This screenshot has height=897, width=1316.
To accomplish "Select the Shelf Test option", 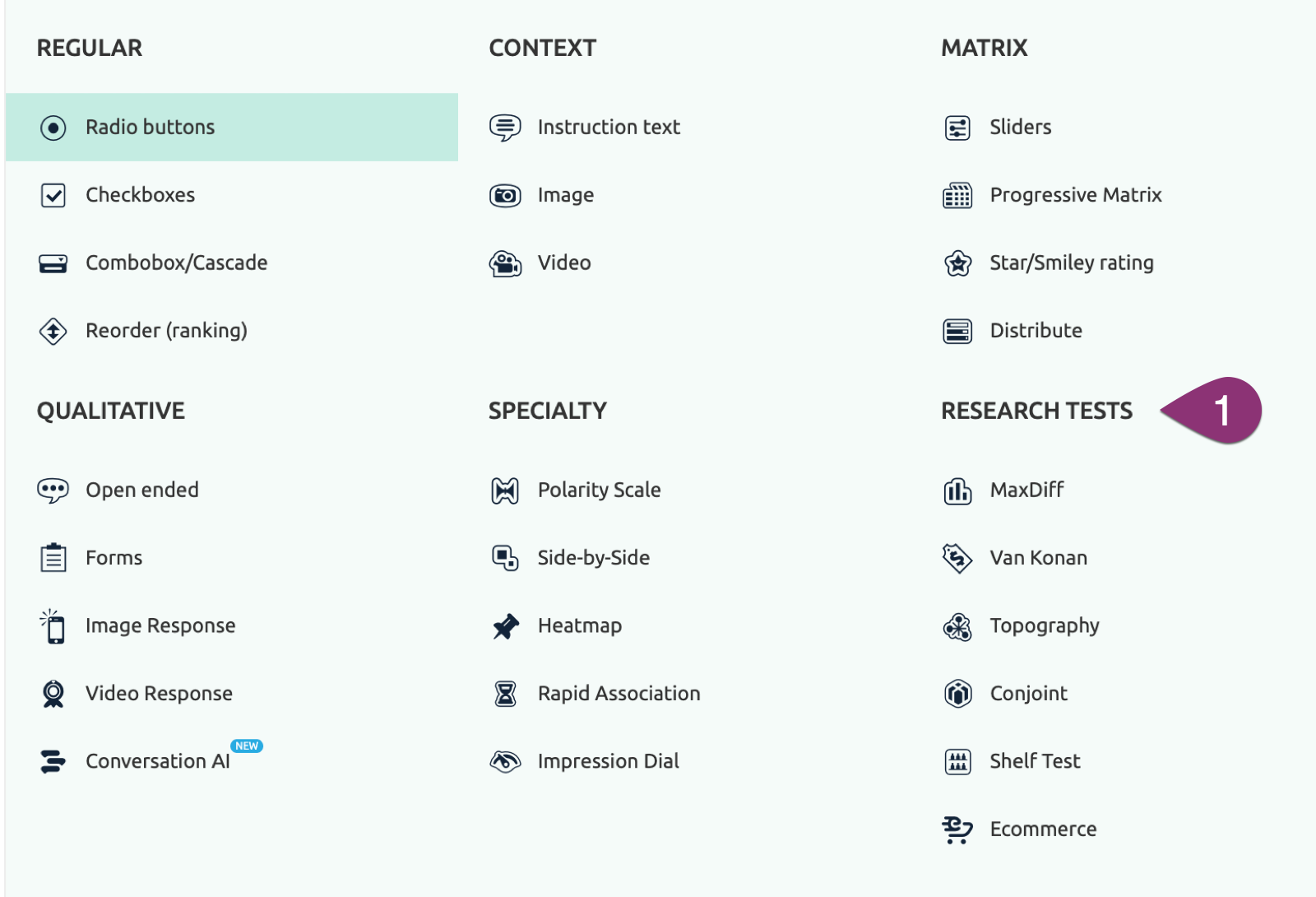I will (x=1035, y=761).
